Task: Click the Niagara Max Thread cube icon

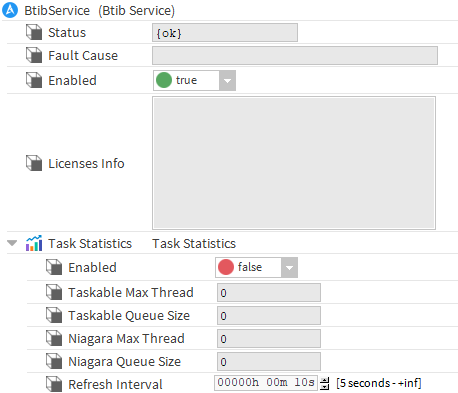Action: pyautogui.click(x=54, y=338)
